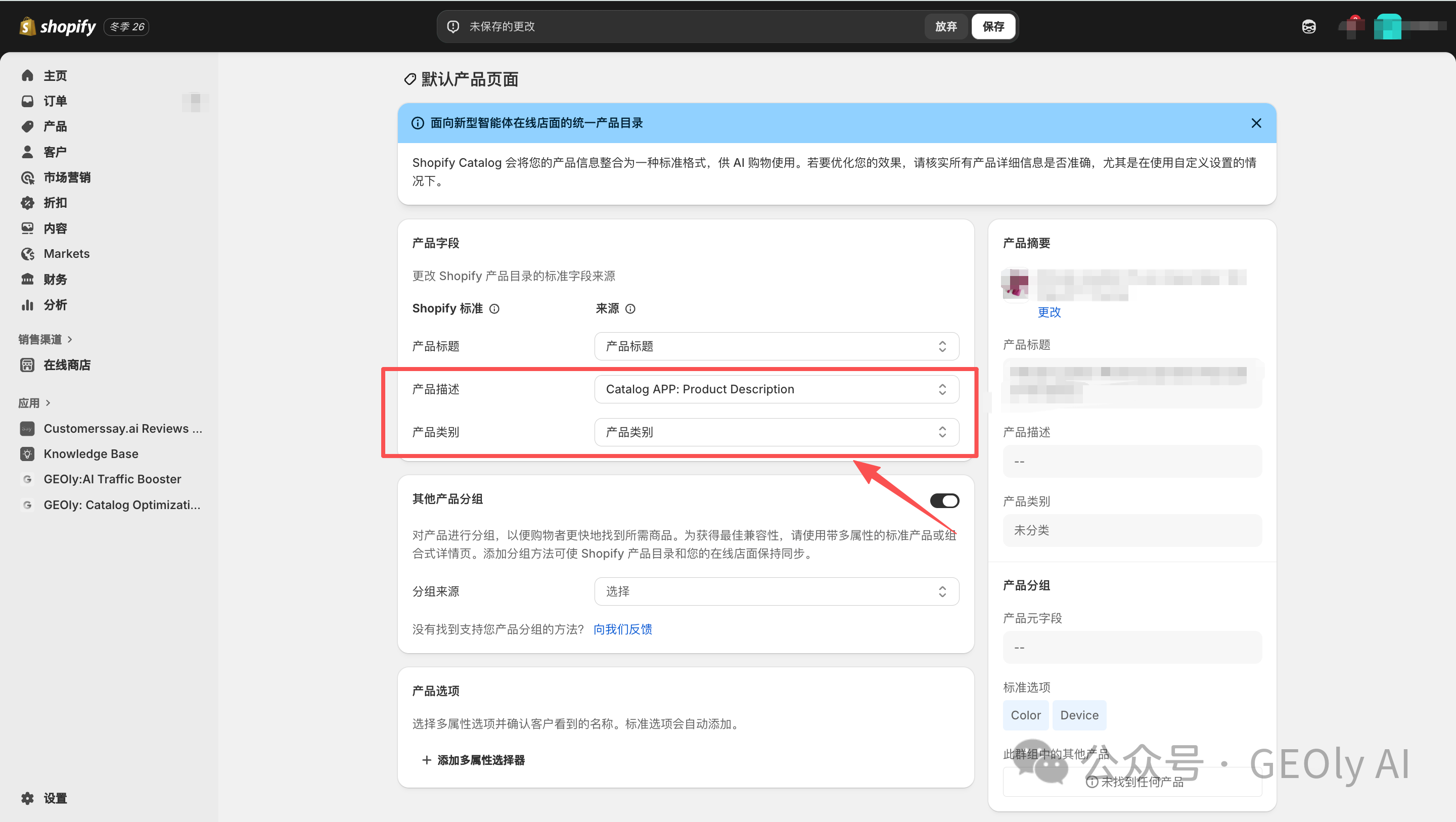Open the notifications icon with red badge

click(1352, 27)
